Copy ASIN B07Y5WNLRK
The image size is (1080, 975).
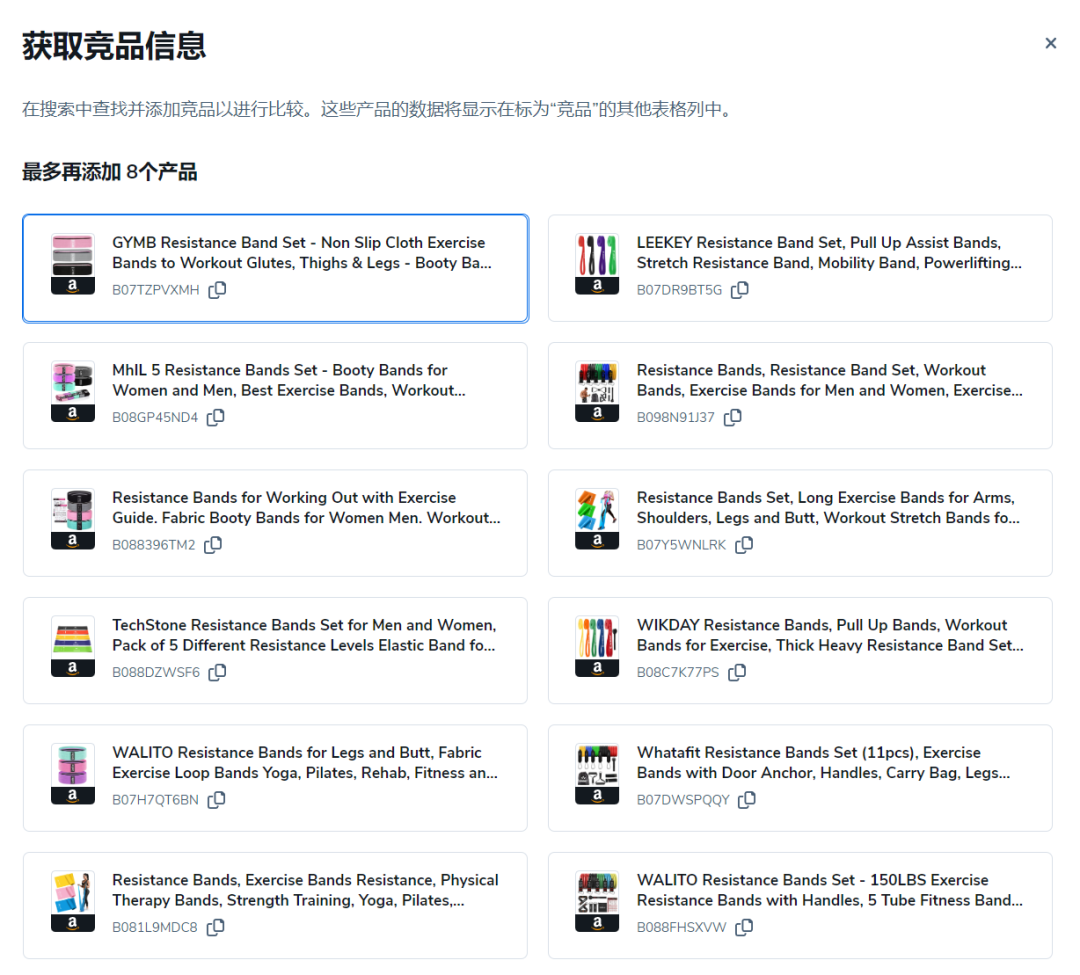click(745, 545)
